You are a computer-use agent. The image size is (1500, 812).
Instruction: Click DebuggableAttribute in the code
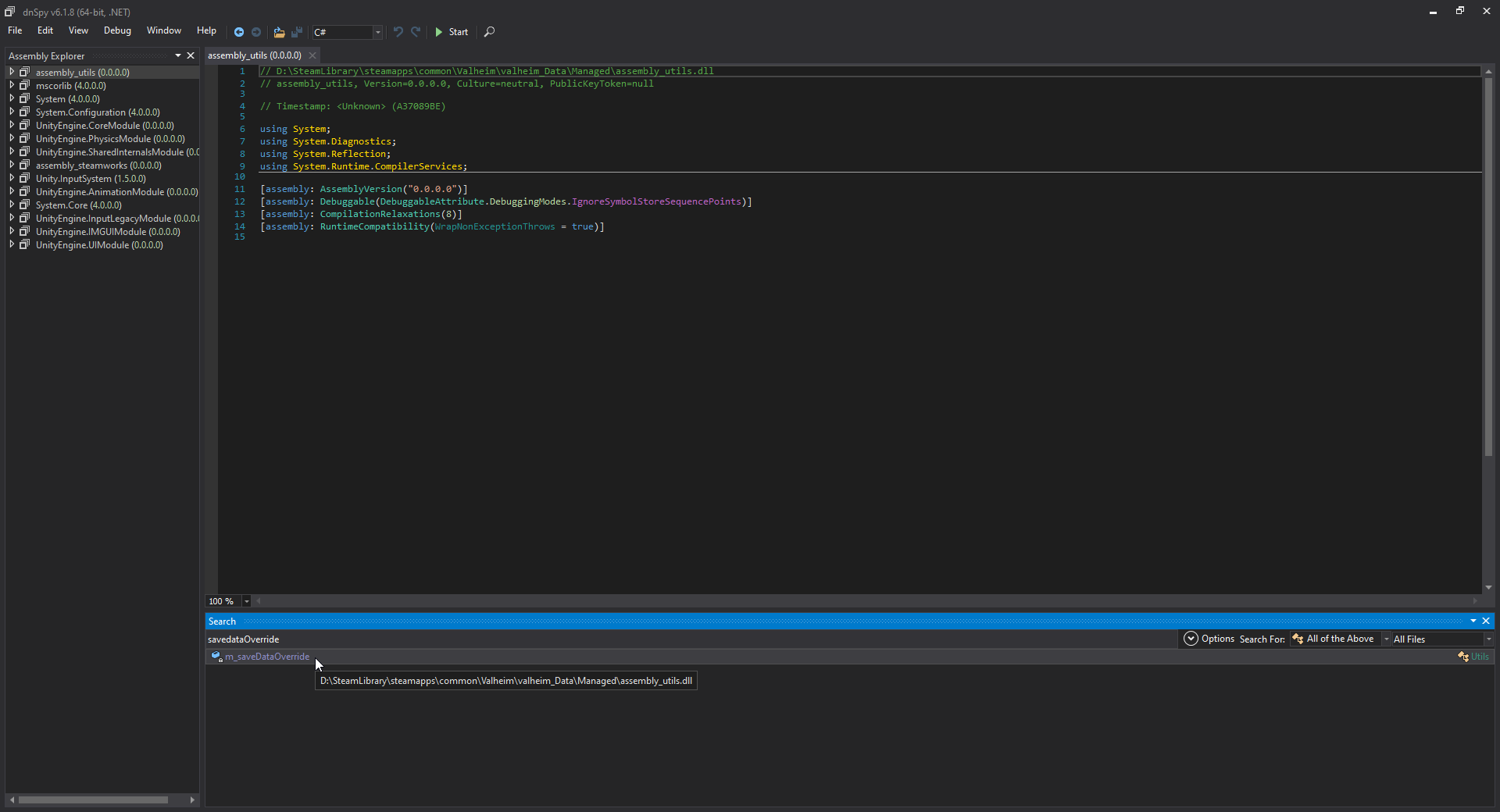(432, 201)
